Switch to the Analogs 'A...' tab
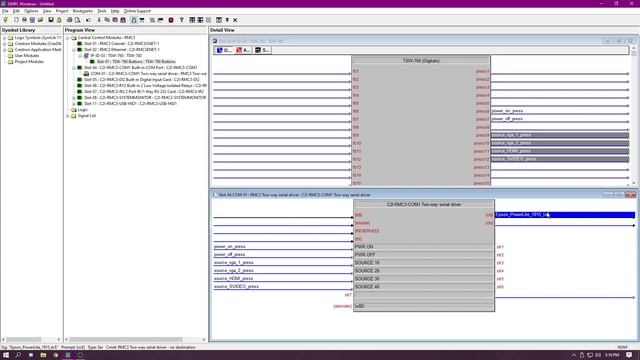The width and height of the screenshot is (640, 360). 243,50
